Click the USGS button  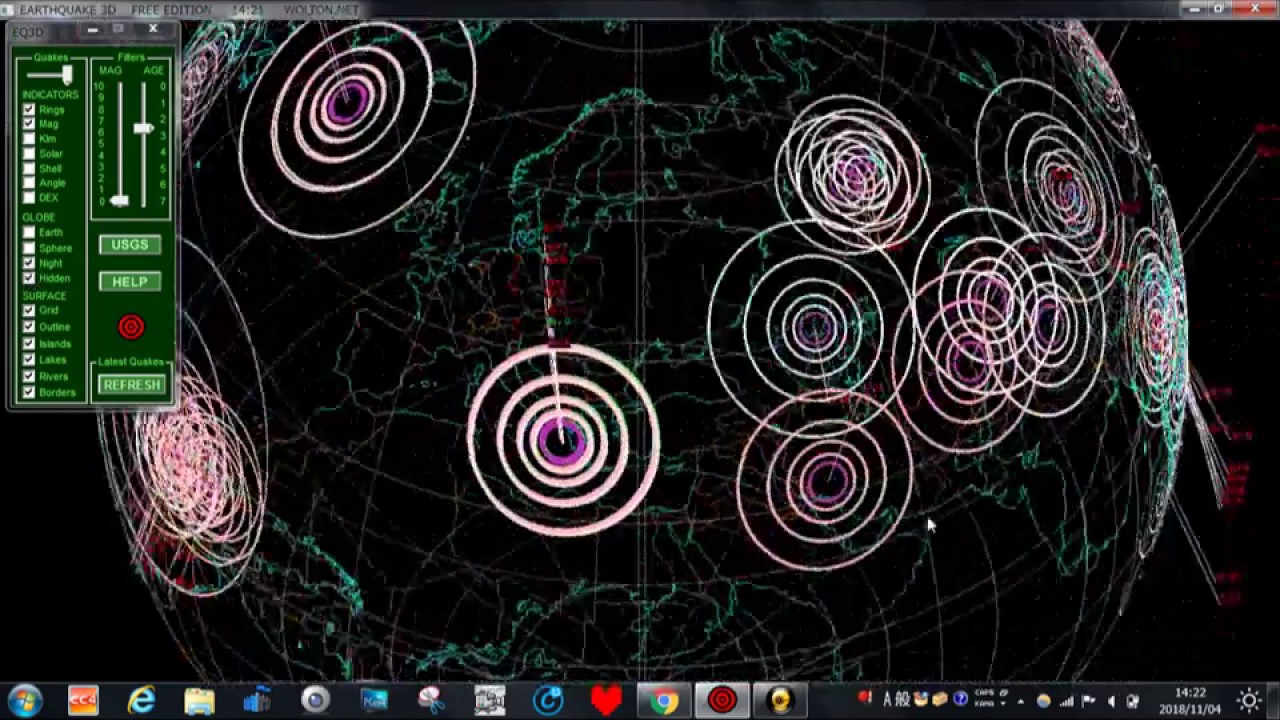click(x=130, y=245)
